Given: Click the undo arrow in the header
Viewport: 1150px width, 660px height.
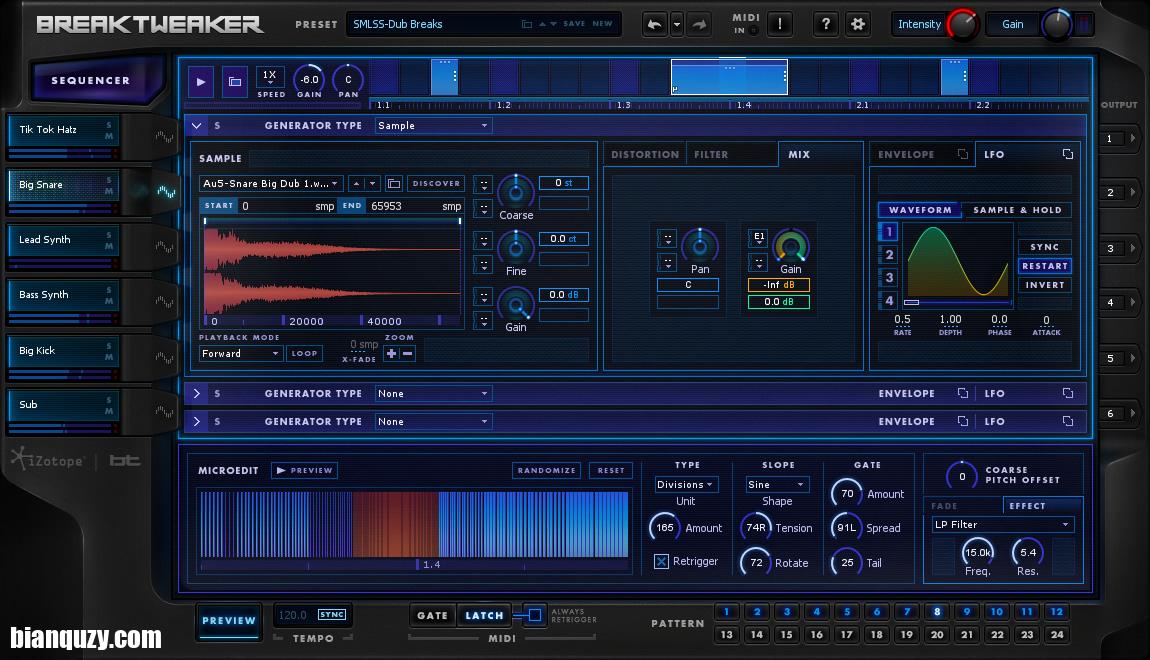Looking at the screenshot, I should pos(654,24).
